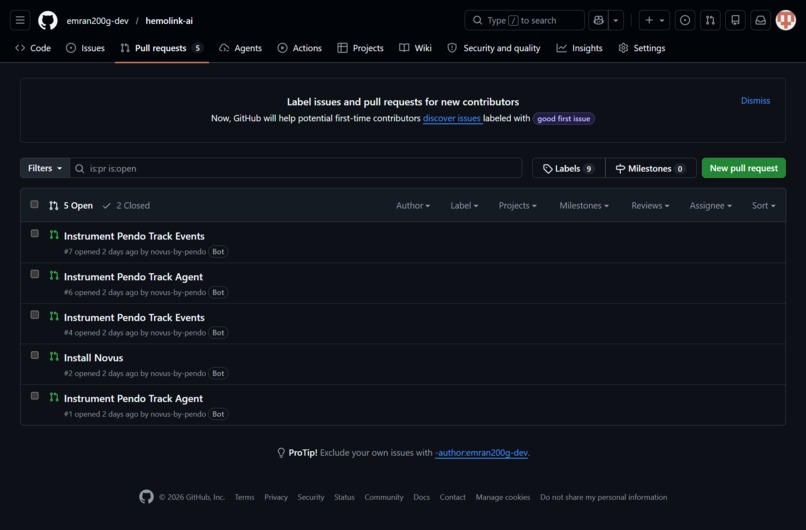Screen dimensions: 806x530
Task: Expand the Label filter dropdown
Action: (x=464, y=206)
